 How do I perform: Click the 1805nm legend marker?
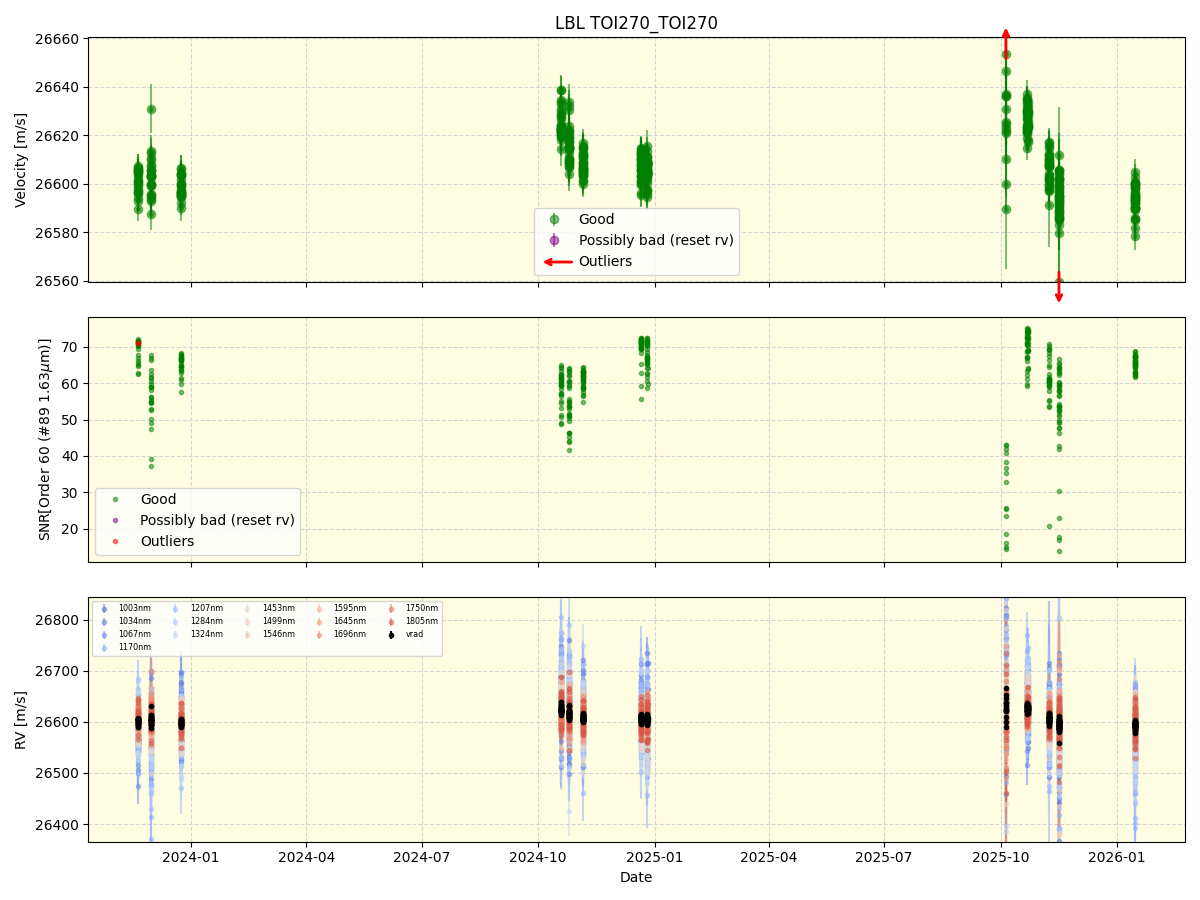click(391, 621)
